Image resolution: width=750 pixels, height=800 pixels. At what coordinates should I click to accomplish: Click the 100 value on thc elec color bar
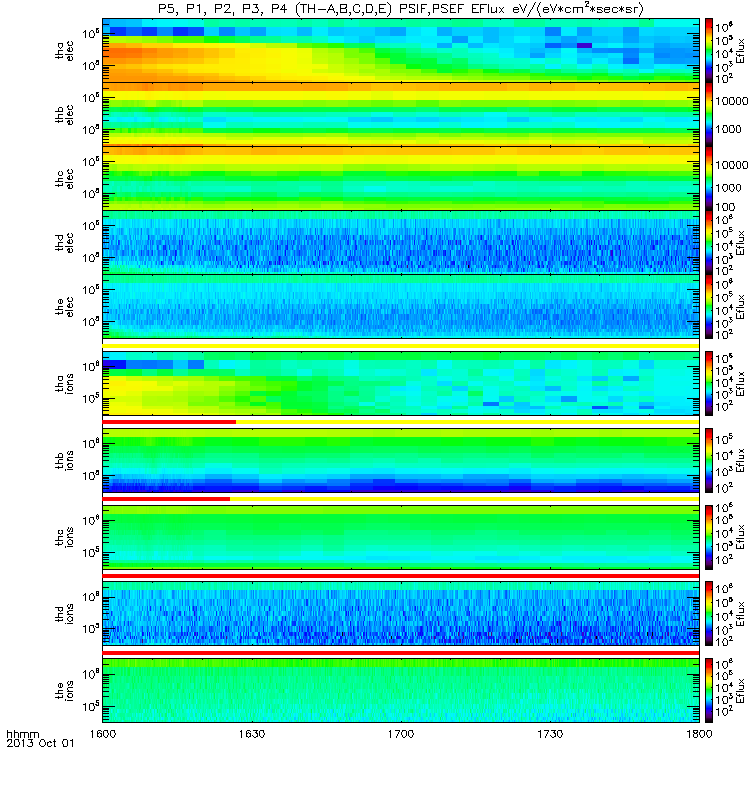click(725, 207)
